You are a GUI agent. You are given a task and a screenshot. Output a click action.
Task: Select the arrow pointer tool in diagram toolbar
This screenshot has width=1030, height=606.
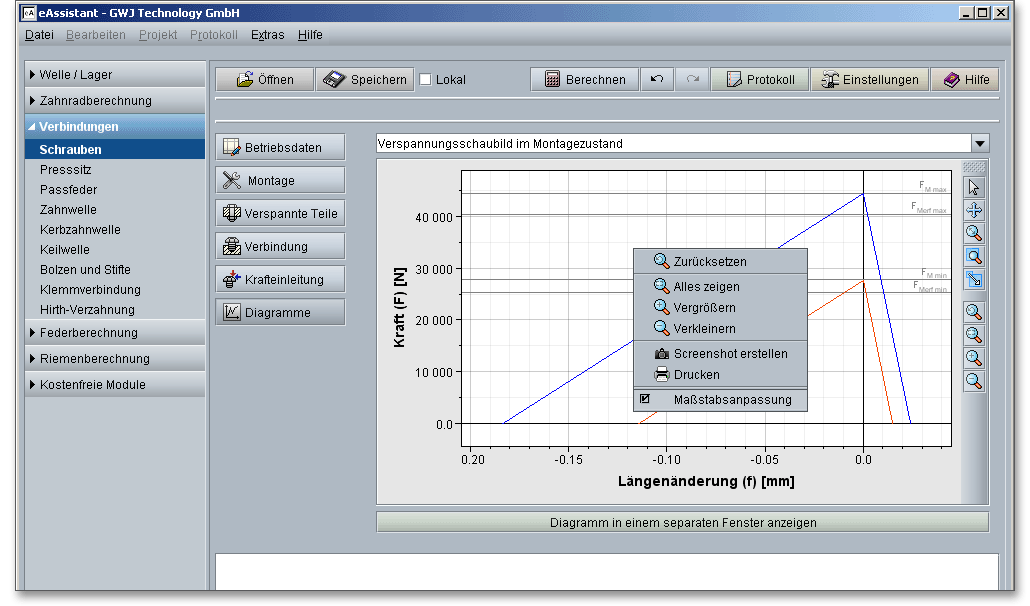tap(974, 187)
